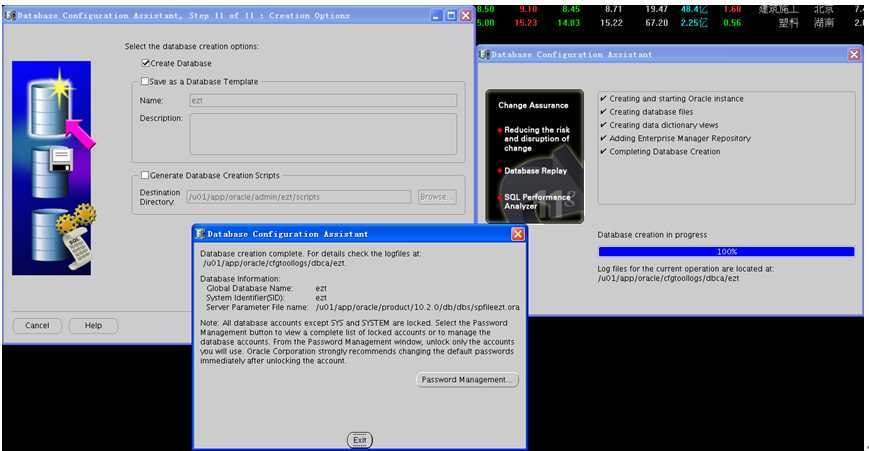Viewport: 869px width, 451px height.
Task: Click the System Identifier(SID) value ezt
Action: coord(321,298)
